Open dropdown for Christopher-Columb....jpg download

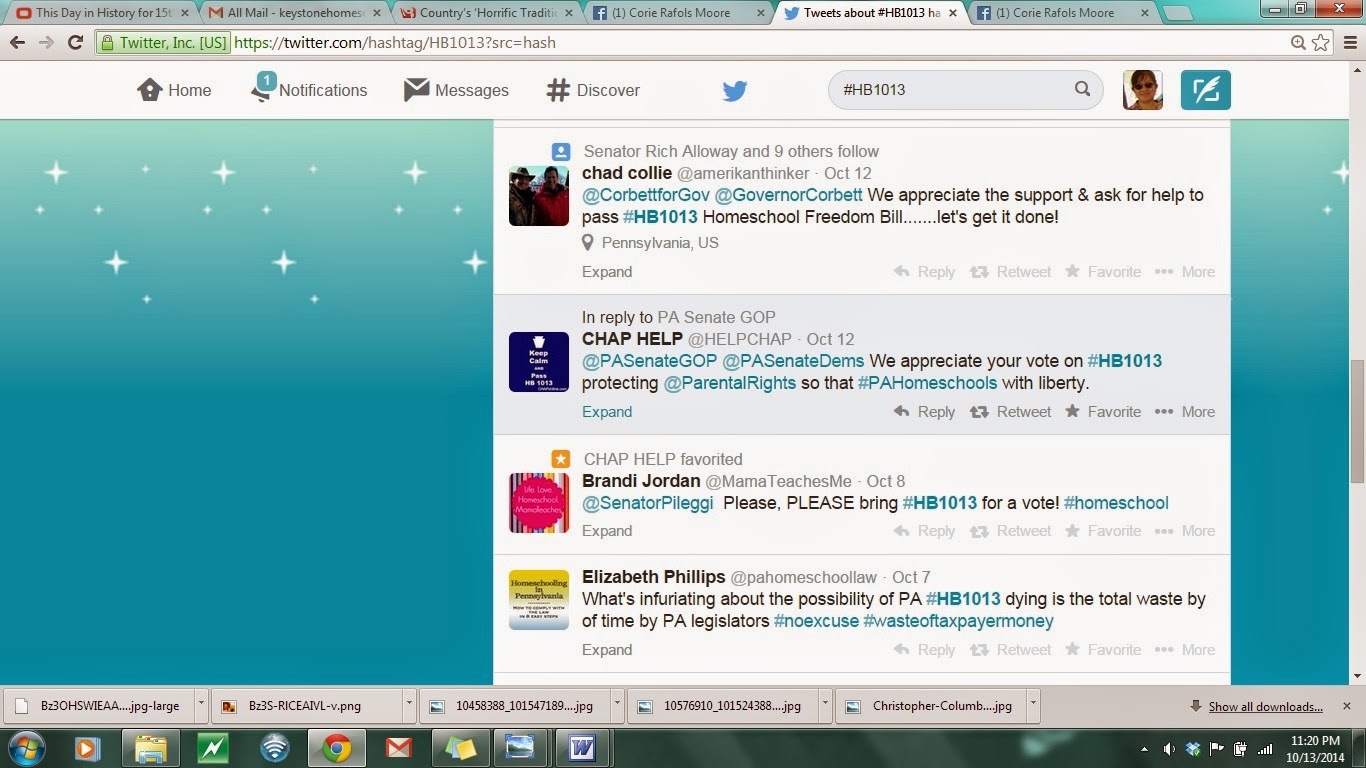(1033, 705)
